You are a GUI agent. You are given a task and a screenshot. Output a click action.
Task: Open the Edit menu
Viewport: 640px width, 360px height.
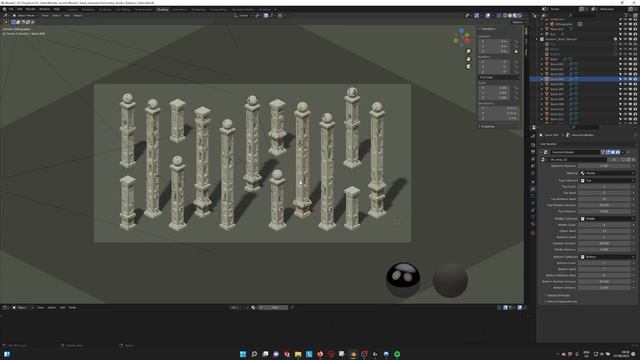point(19,9)
